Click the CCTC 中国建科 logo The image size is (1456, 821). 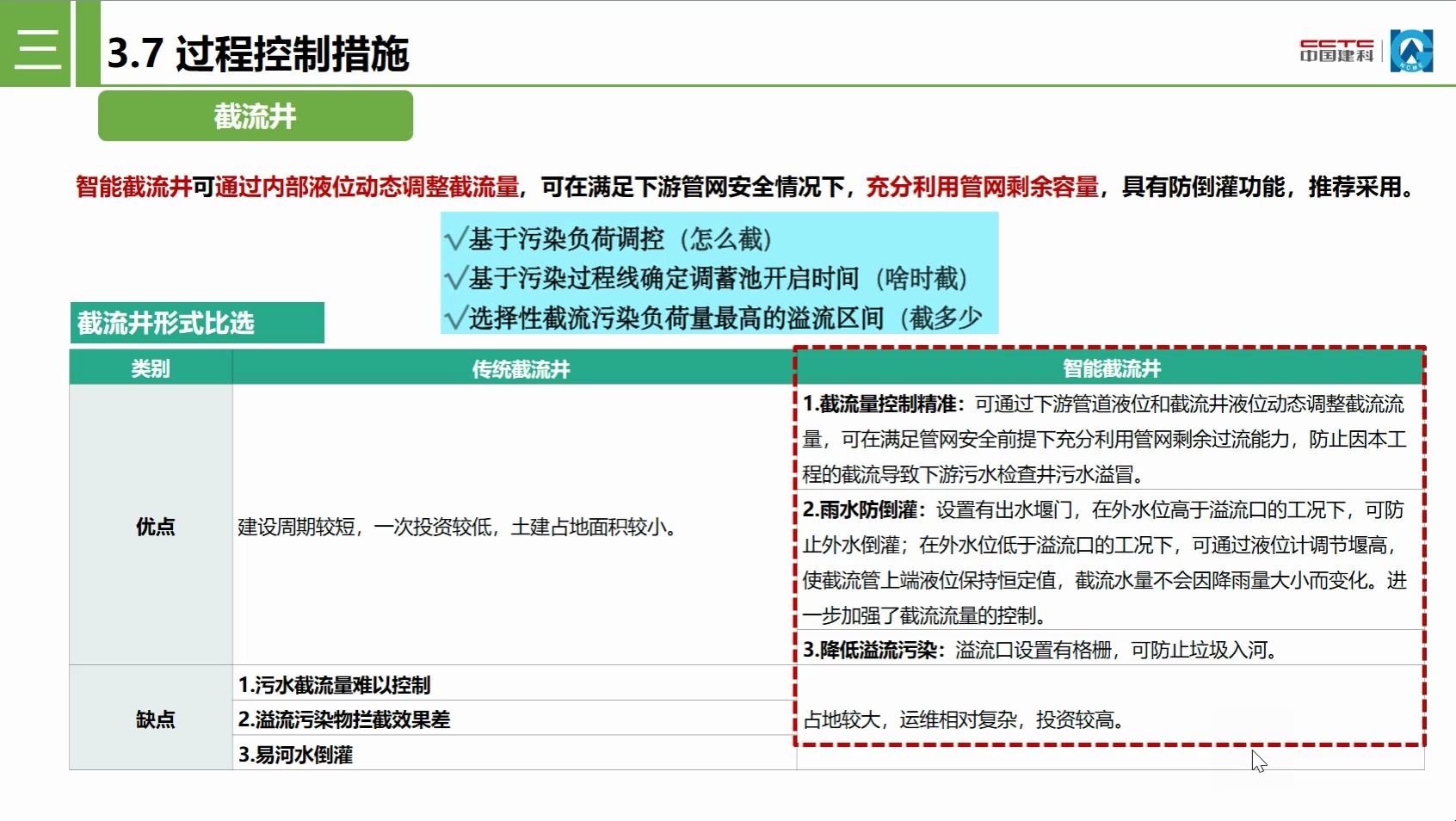(1336, 51)
